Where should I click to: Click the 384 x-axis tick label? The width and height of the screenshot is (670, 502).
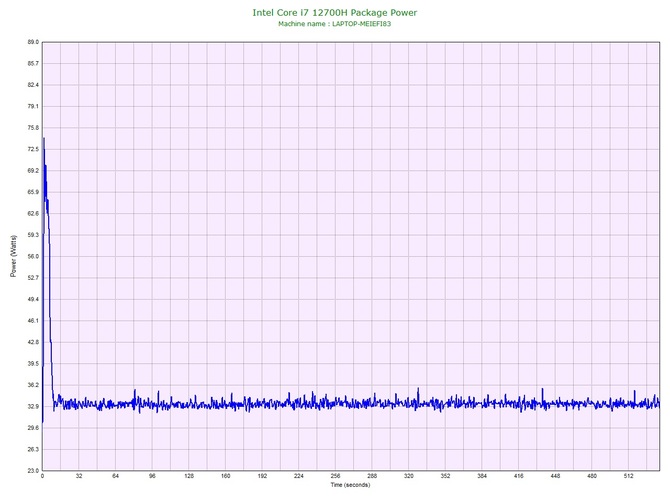[482, 476]
